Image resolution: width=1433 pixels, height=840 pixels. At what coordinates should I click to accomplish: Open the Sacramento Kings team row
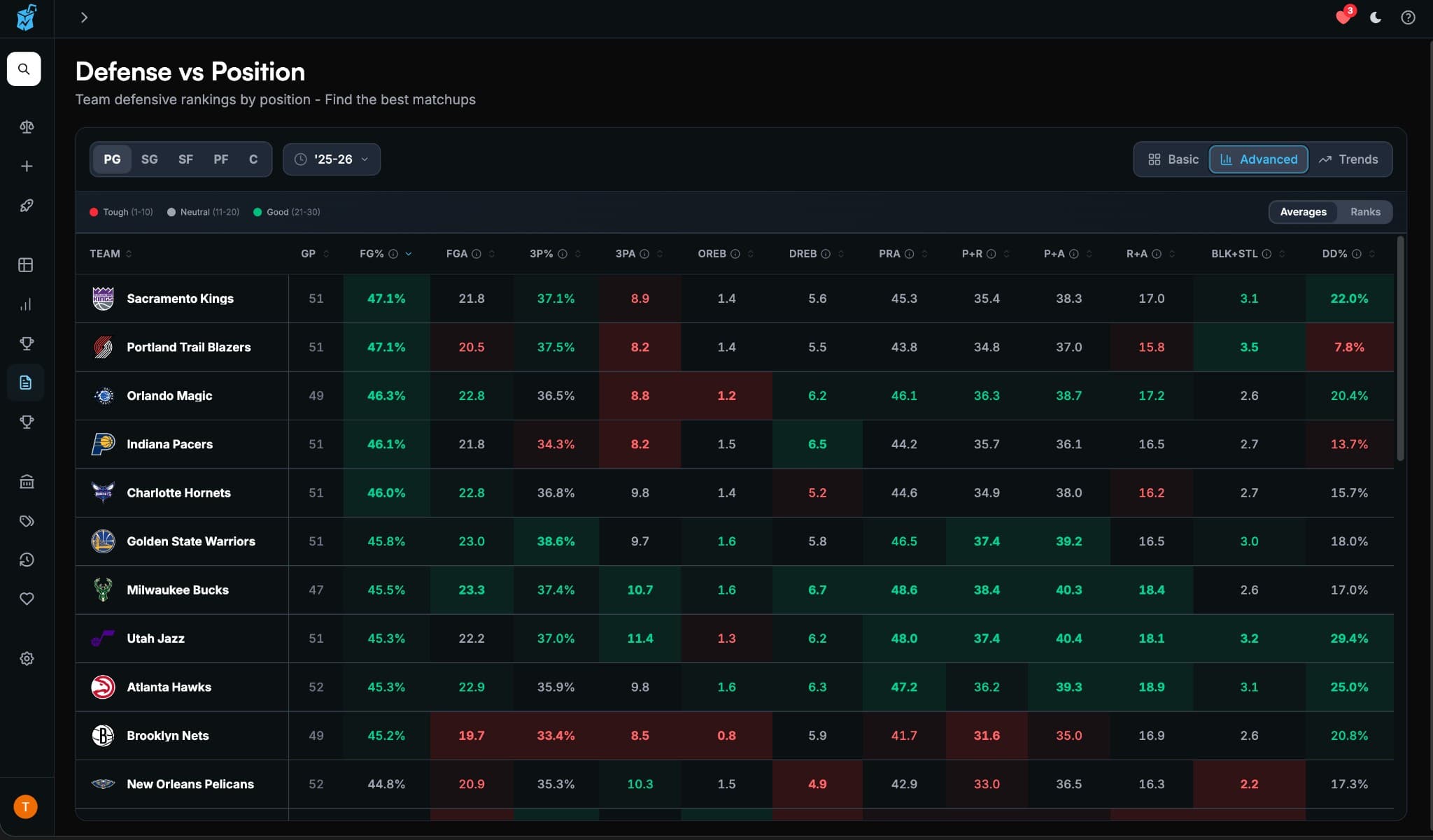coord(180,299)
